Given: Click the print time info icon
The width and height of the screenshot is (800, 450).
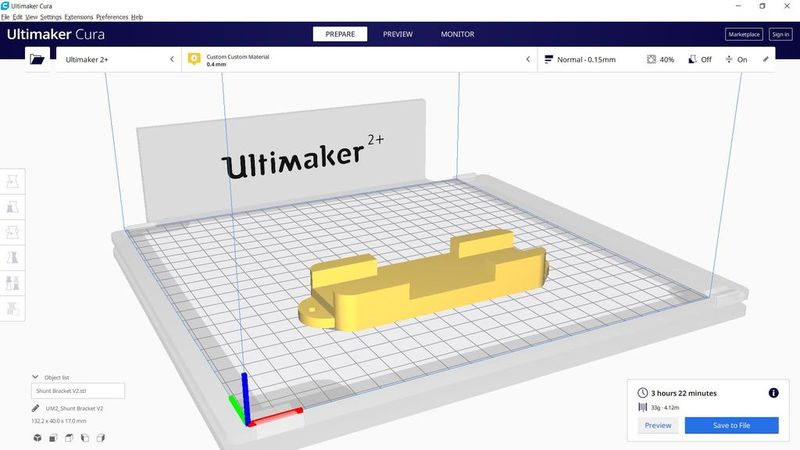Looking at the screenshot, I should [773, 393].
